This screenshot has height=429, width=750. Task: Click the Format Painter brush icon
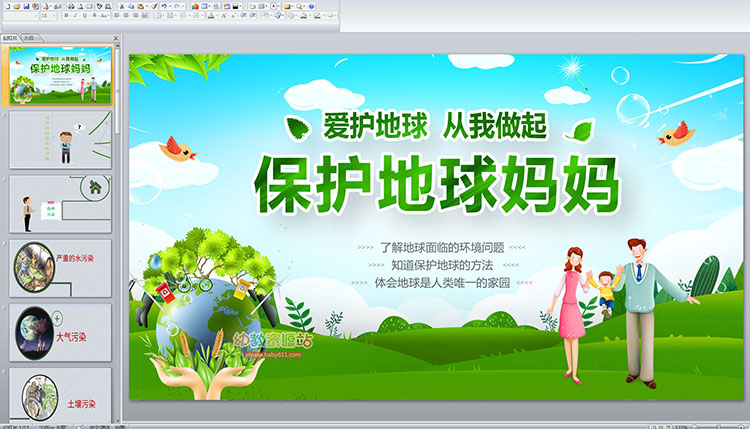pos(154,7)
